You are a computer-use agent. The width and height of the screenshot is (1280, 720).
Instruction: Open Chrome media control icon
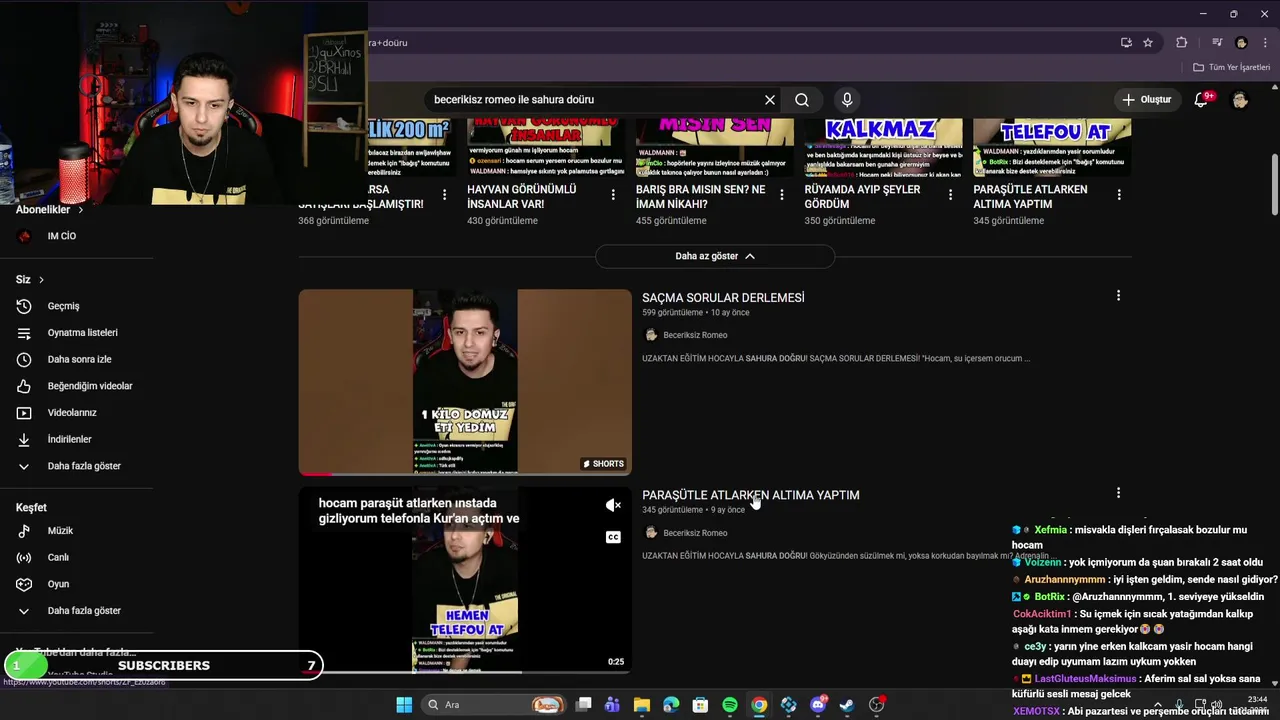(x=1217, y=43)
